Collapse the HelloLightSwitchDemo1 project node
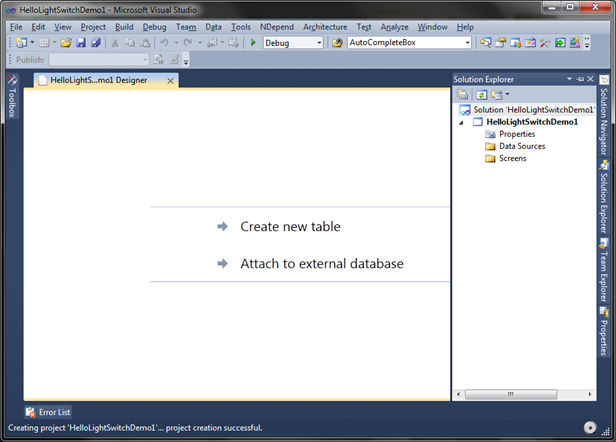 point(462,123)
